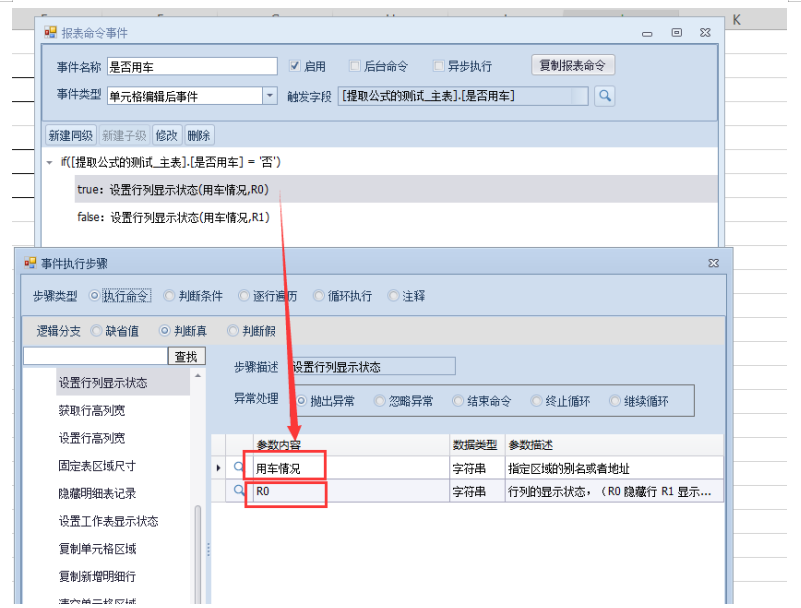801x608 pixels.
Task: Click the 复制报表命令 button
Action: pyautogui.click(x=572, y=66)
